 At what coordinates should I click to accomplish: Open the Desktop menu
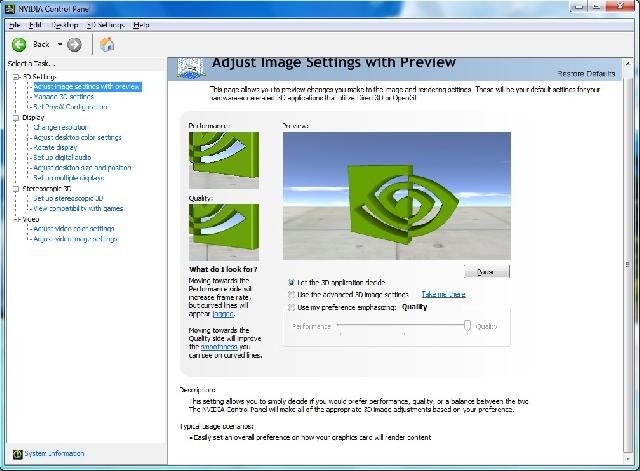64,25
